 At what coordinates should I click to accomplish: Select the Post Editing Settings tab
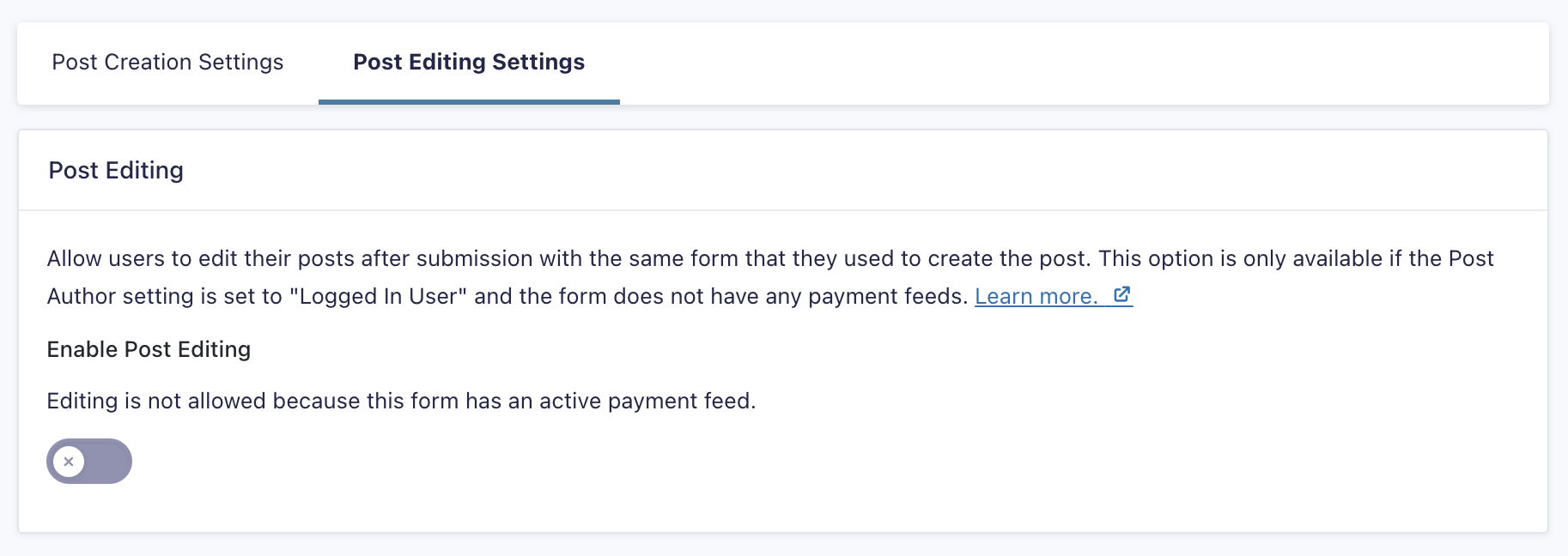469,63
